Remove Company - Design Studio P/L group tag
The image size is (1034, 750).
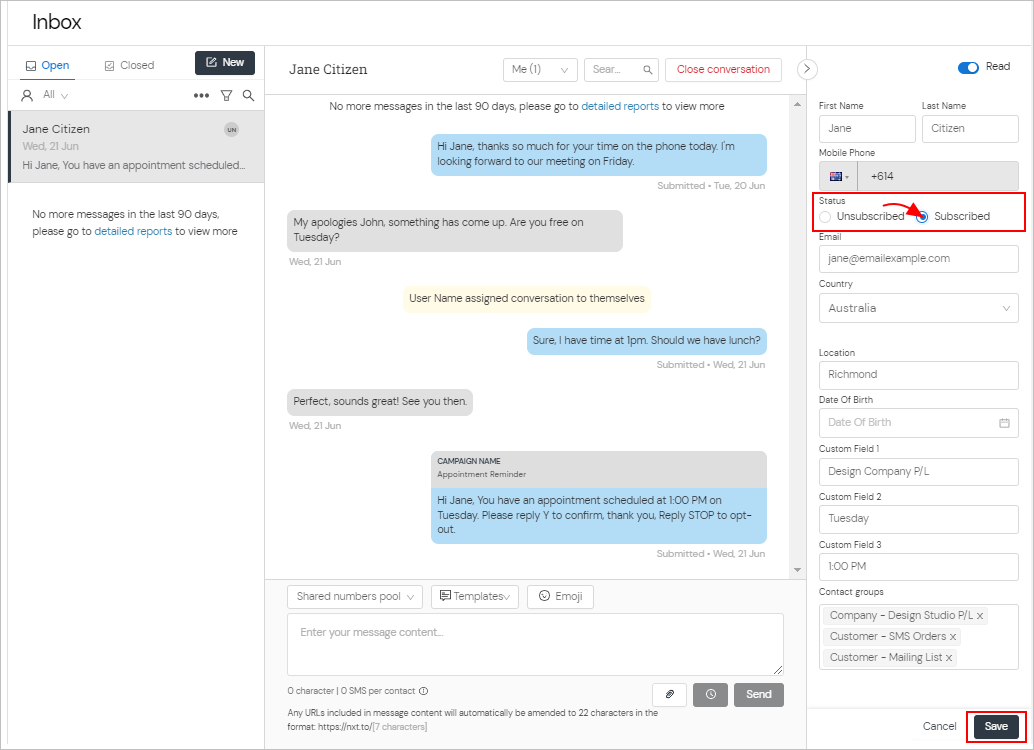(x=980, y=616)
